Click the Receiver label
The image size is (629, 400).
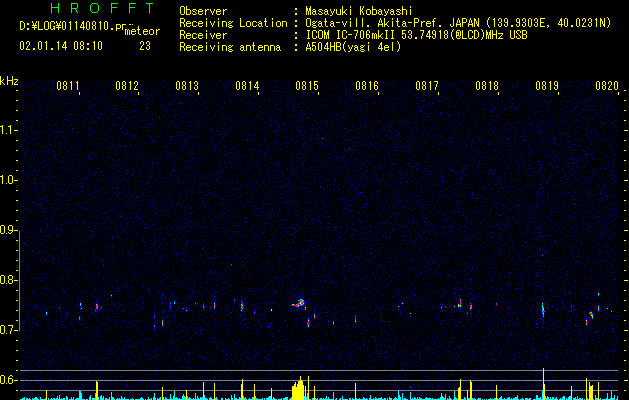203,35
